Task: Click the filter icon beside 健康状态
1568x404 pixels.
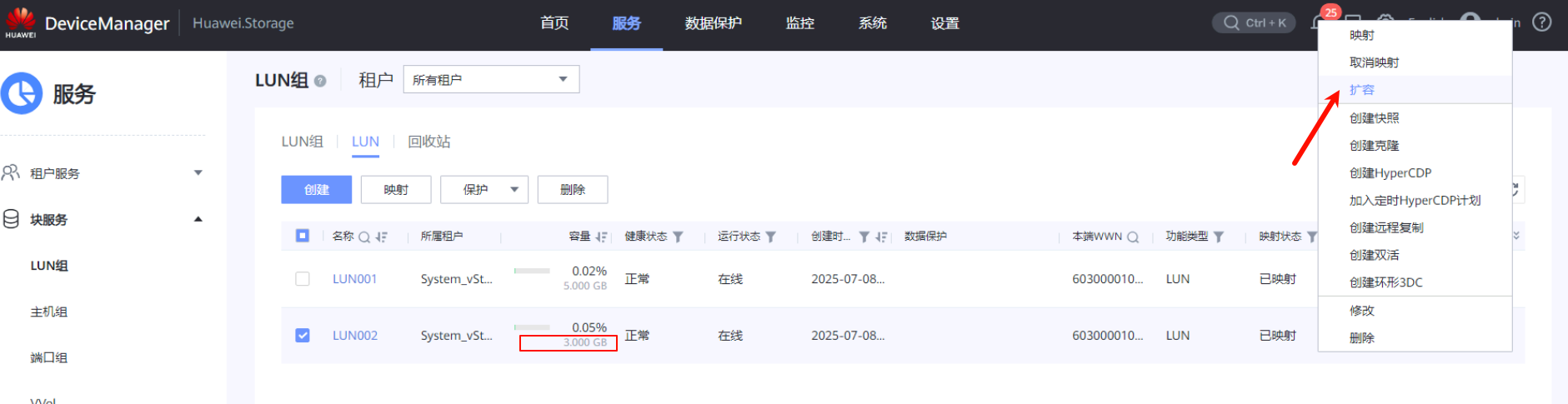Action: [678, 237]
